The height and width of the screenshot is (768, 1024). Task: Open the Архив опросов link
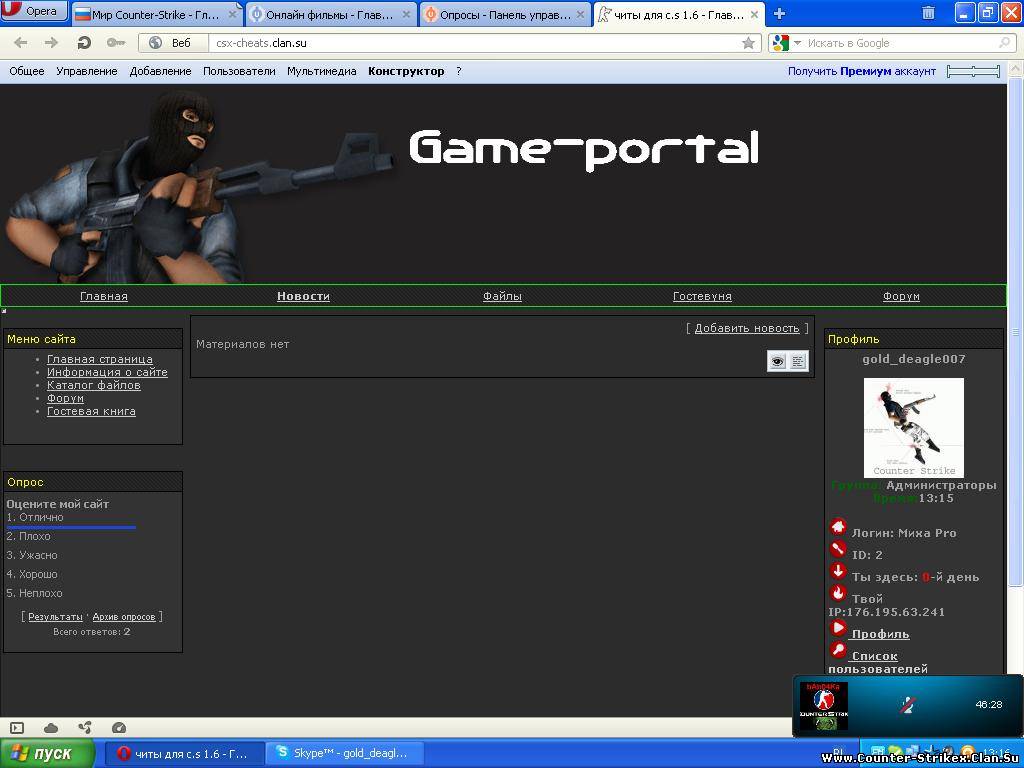tap(124, 616)
